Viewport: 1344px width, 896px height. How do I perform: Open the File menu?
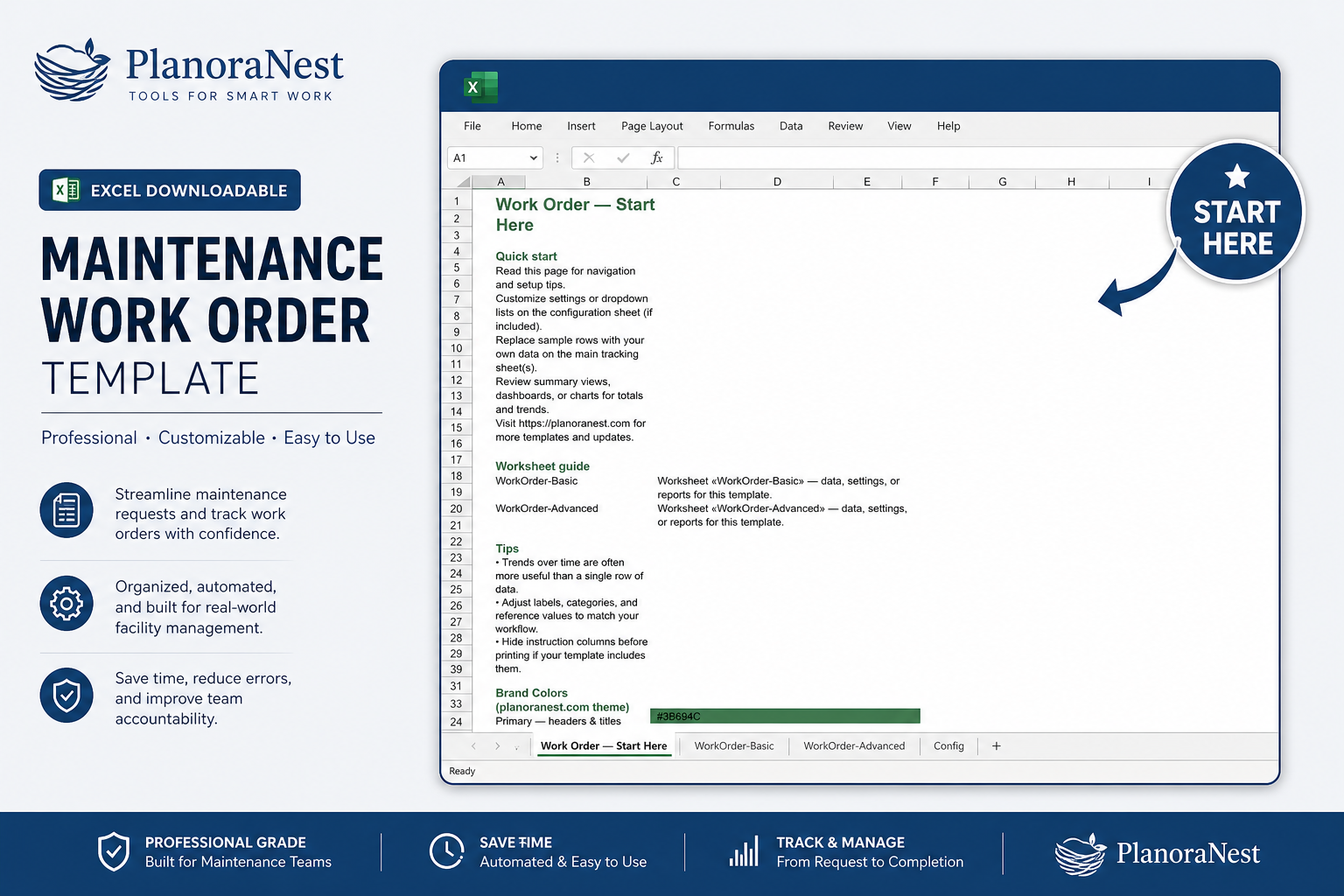pyautogui.click(x=472, y=126)
